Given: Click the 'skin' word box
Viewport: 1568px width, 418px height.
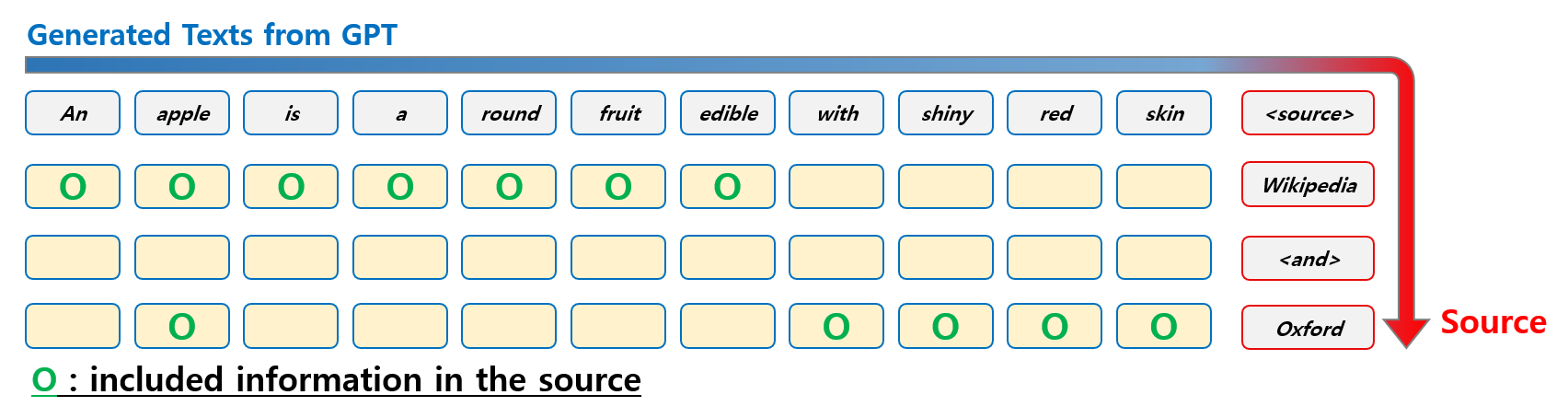Looking at the screenshot, I should (1164, 113).
